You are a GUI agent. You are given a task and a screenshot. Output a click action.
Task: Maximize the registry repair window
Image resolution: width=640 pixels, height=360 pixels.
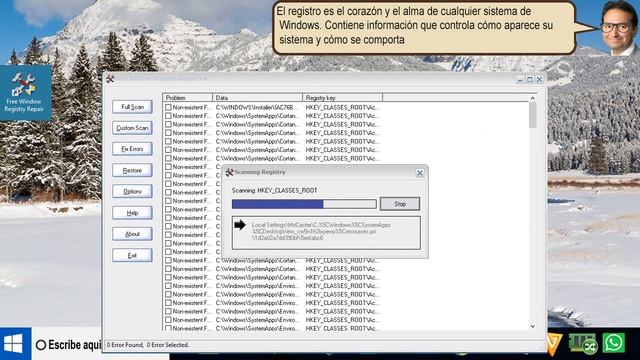click(x=530, y=79)
